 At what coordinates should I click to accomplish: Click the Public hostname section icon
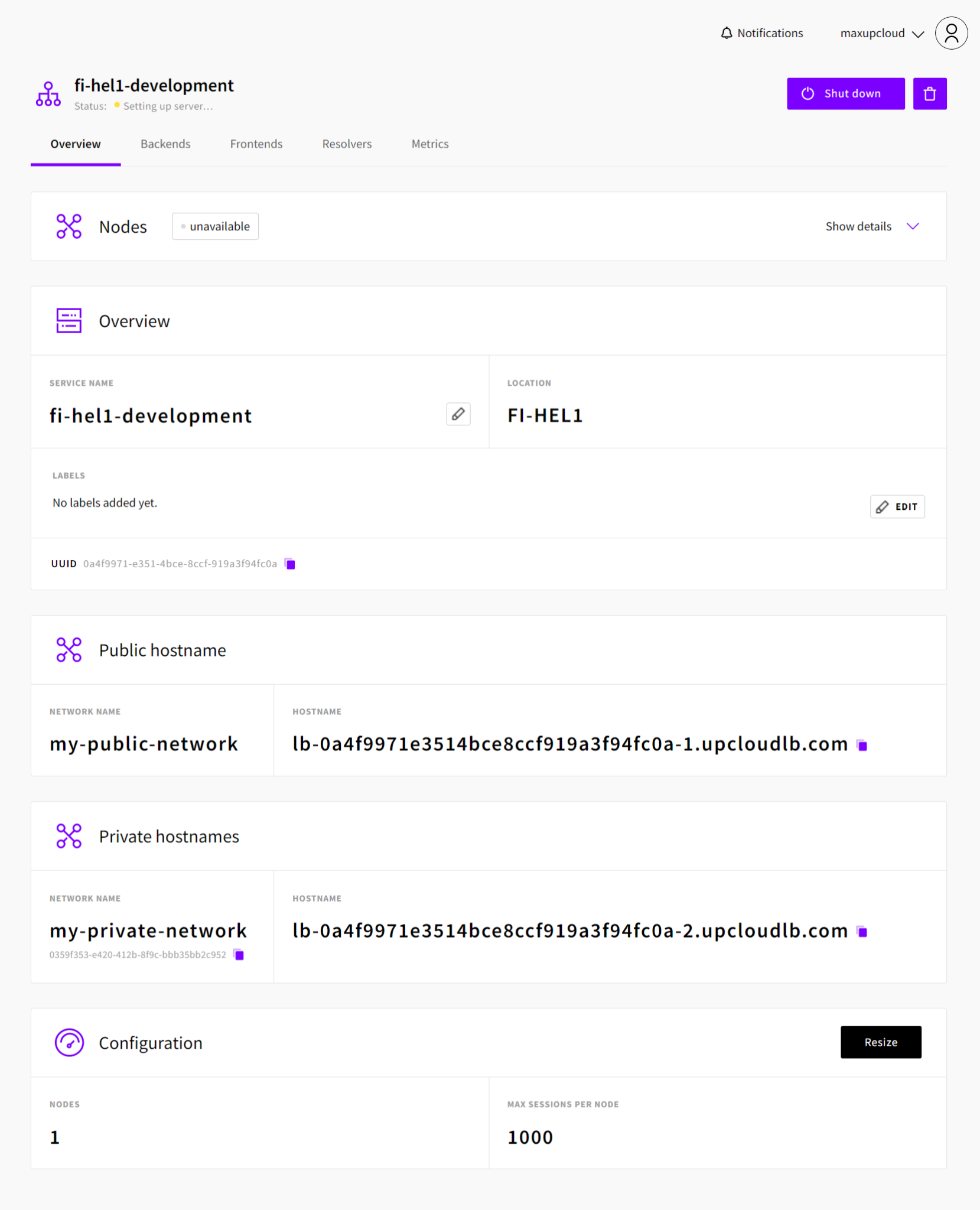pos(69,650)
